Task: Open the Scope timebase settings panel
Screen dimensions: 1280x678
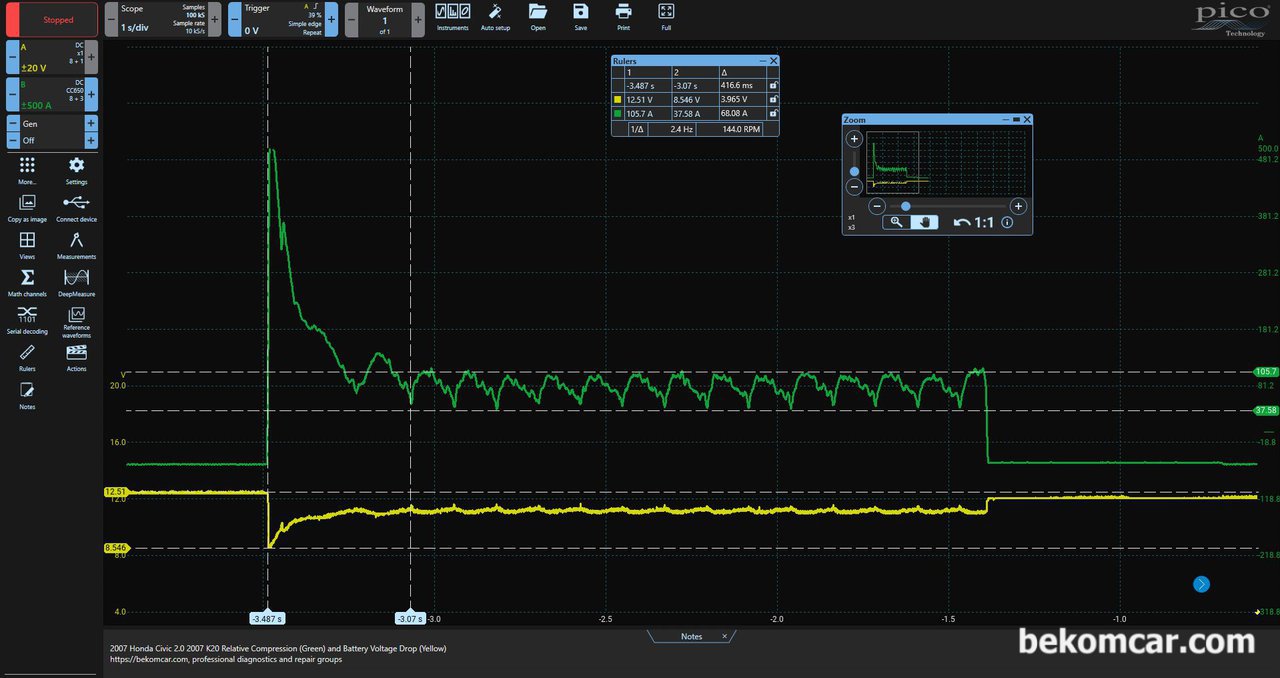Action: 163,19
